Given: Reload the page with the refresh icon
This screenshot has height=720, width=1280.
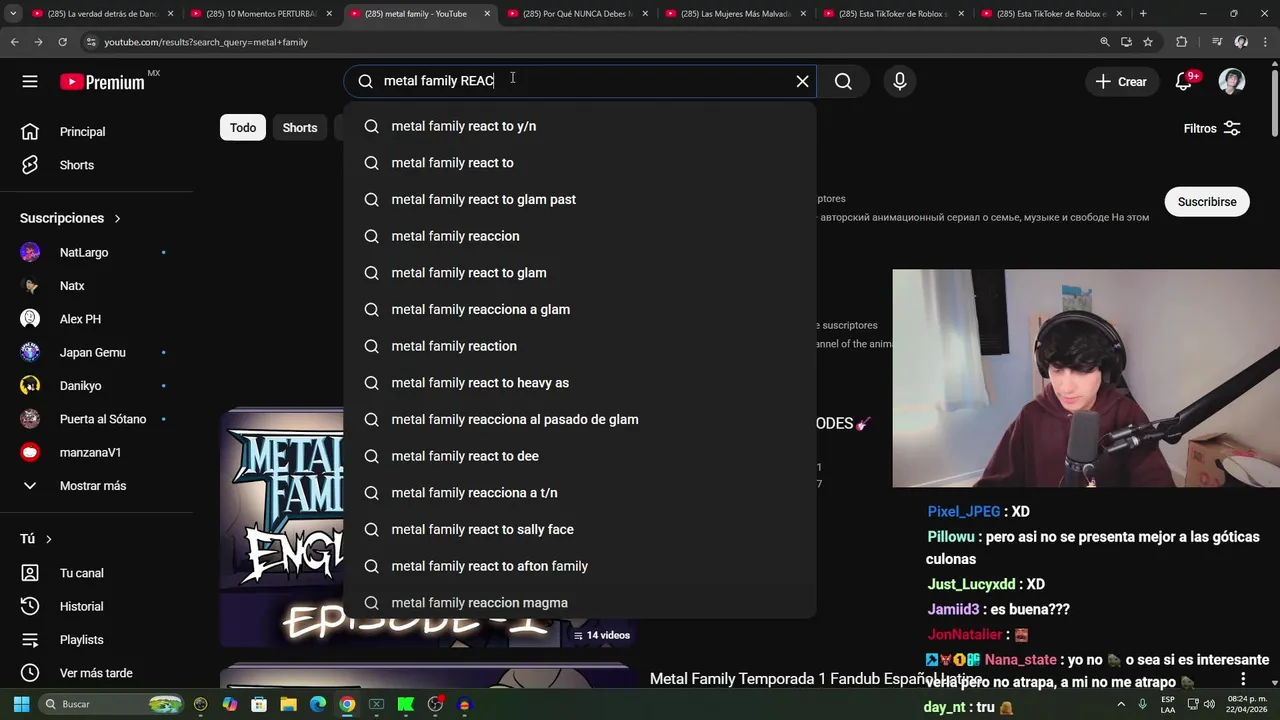Looking at the screenshot, I should click(62, 42).
